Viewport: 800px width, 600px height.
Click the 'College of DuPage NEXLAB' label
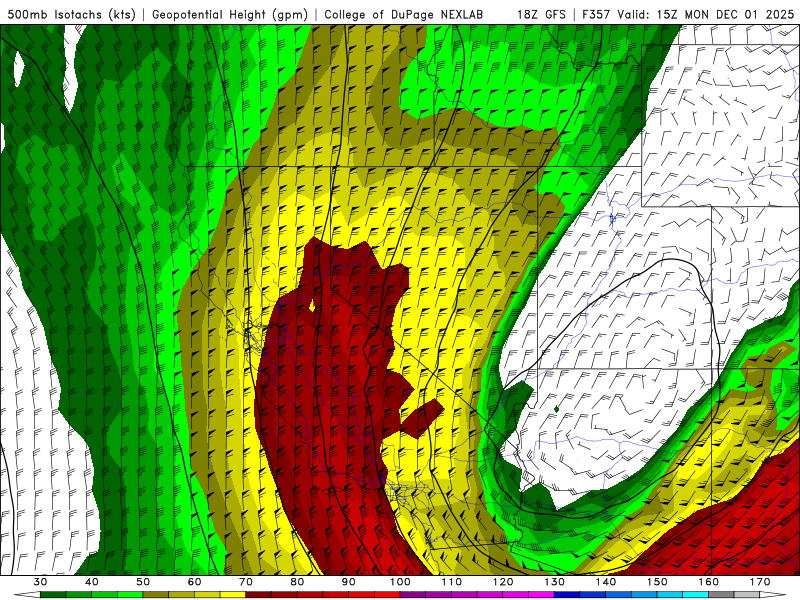point(404,15)
